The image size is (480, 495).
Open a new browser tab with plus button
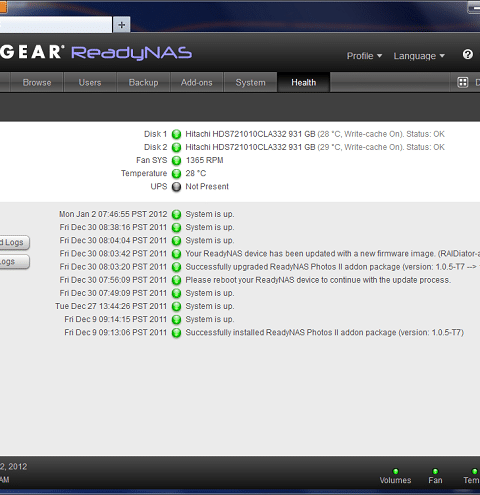pyautogui.click(x=122, y=25)
